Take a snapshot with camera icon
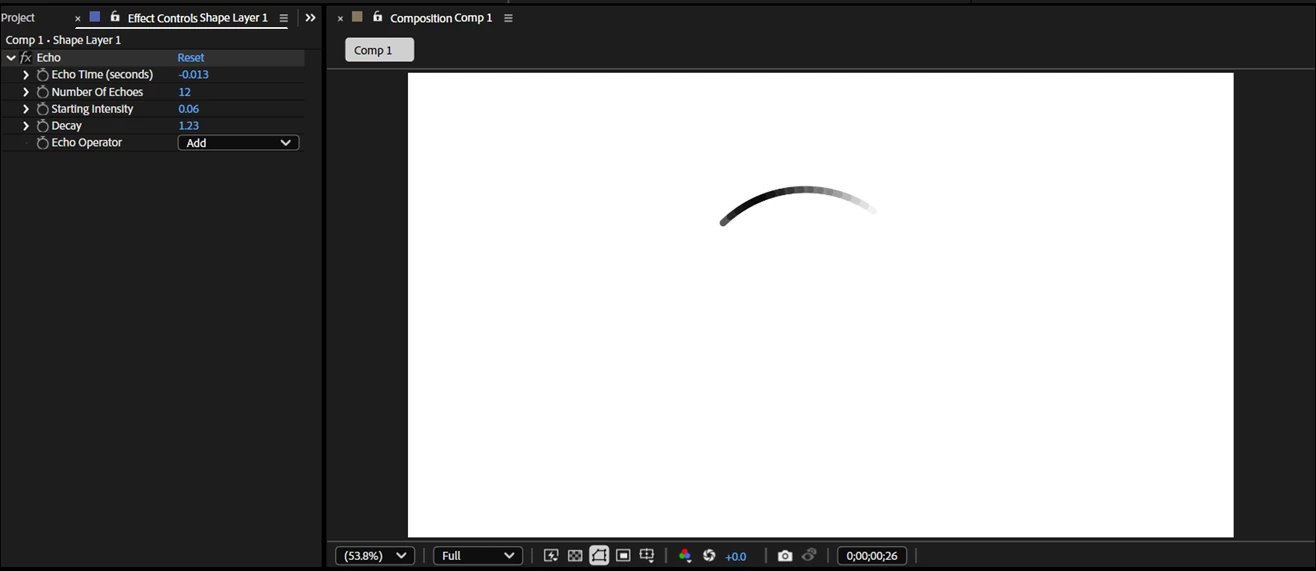The image size is (1316, 571). [785, 556]
